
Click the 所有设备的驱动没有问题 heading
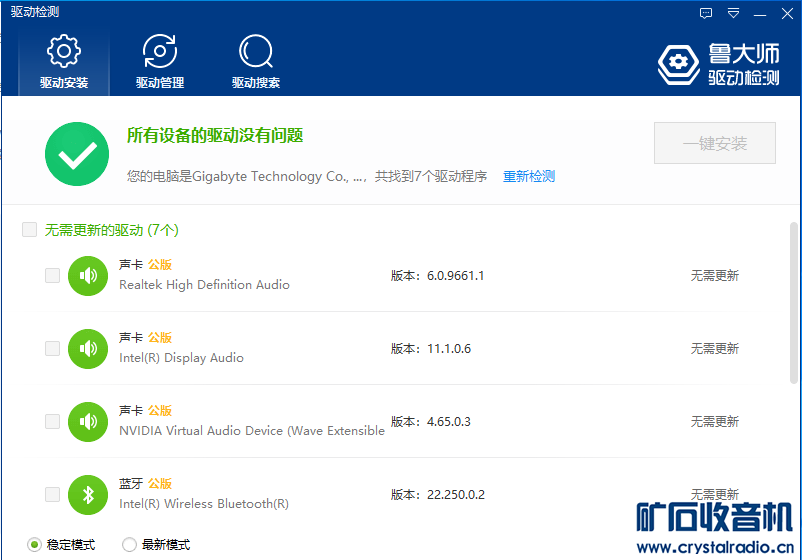click(x=215, y=136)
